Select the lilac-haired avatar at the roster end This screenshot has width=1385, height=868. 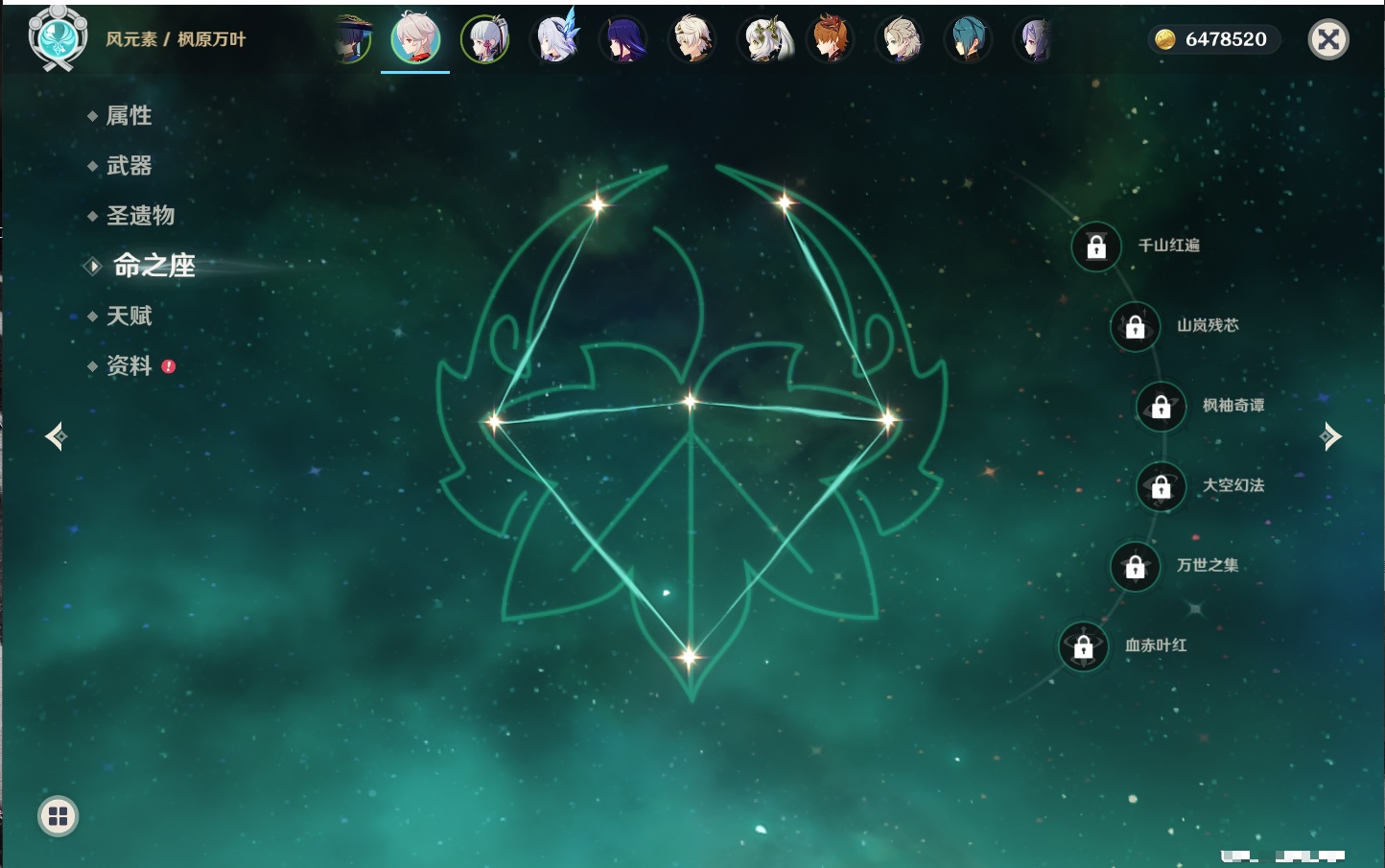1033,39
